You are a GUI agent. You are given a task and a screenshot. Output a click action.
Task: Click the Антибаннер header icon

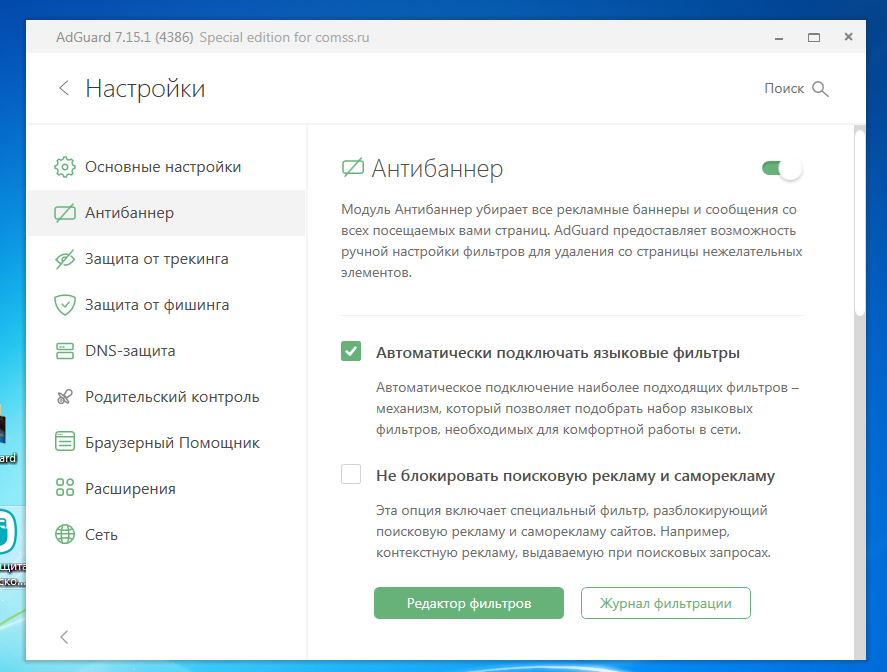[352, 168]
